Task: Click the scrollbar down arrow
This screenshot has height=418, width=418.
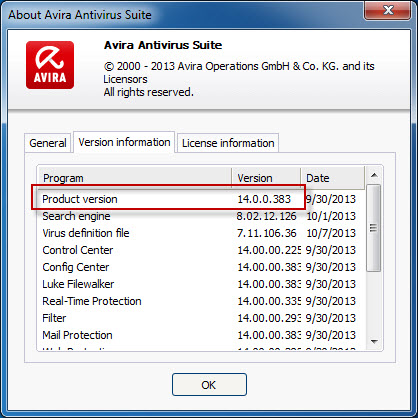Action: [374, 341]
